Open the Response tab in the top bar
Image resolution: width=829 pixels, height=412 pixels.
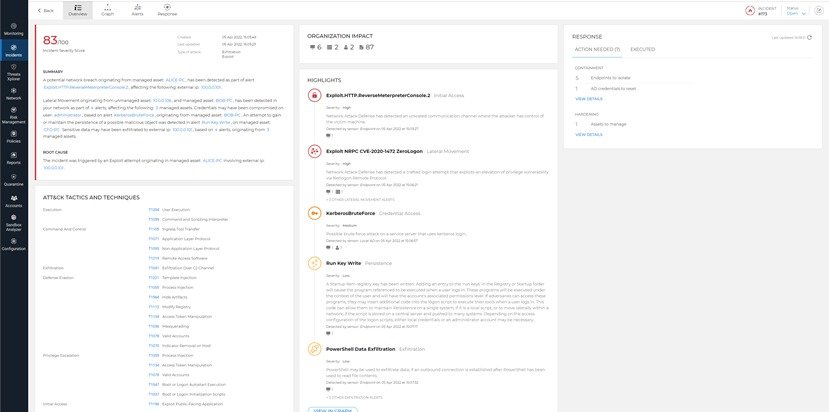167,11
